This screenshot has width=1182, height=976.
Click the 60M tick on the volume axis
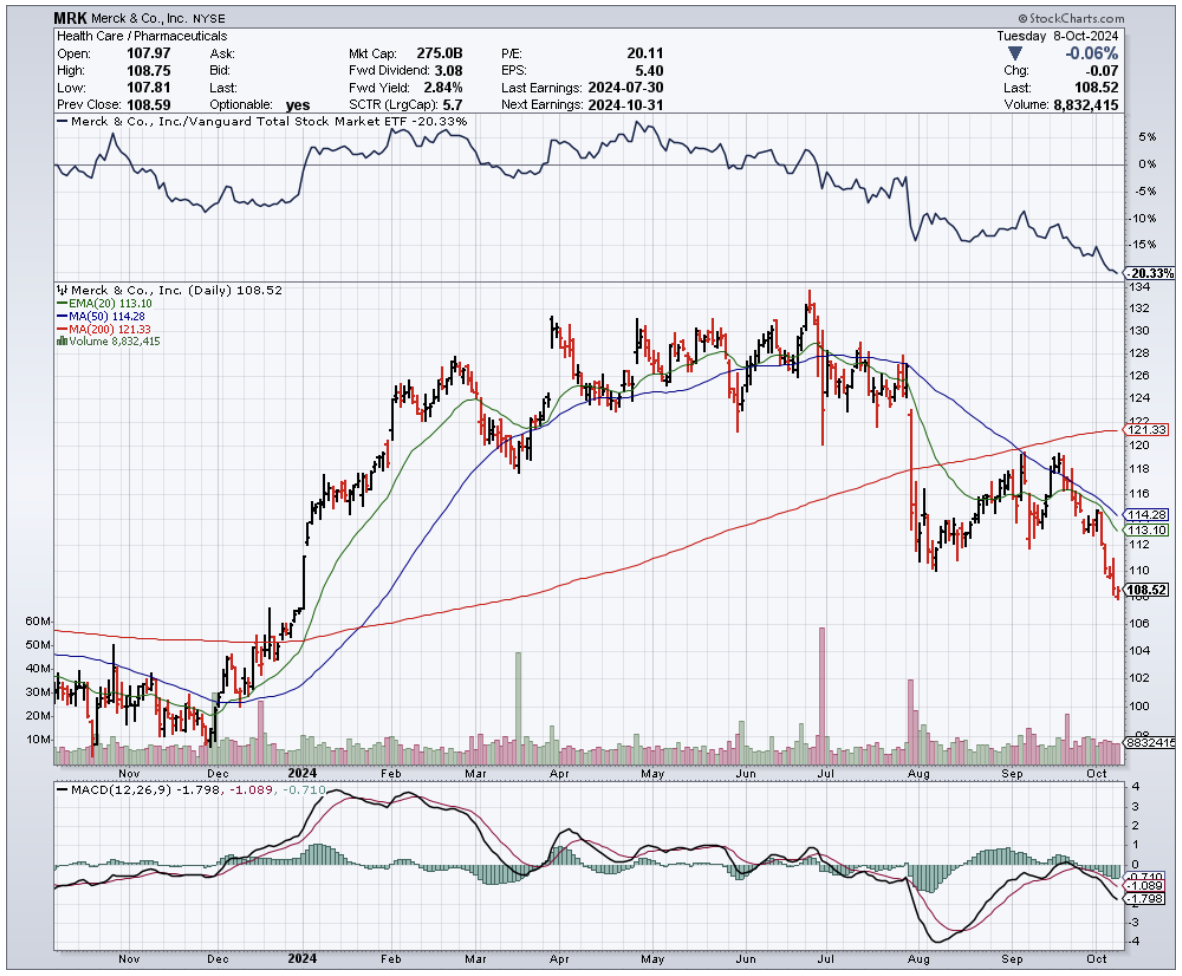tap(38, 622)
